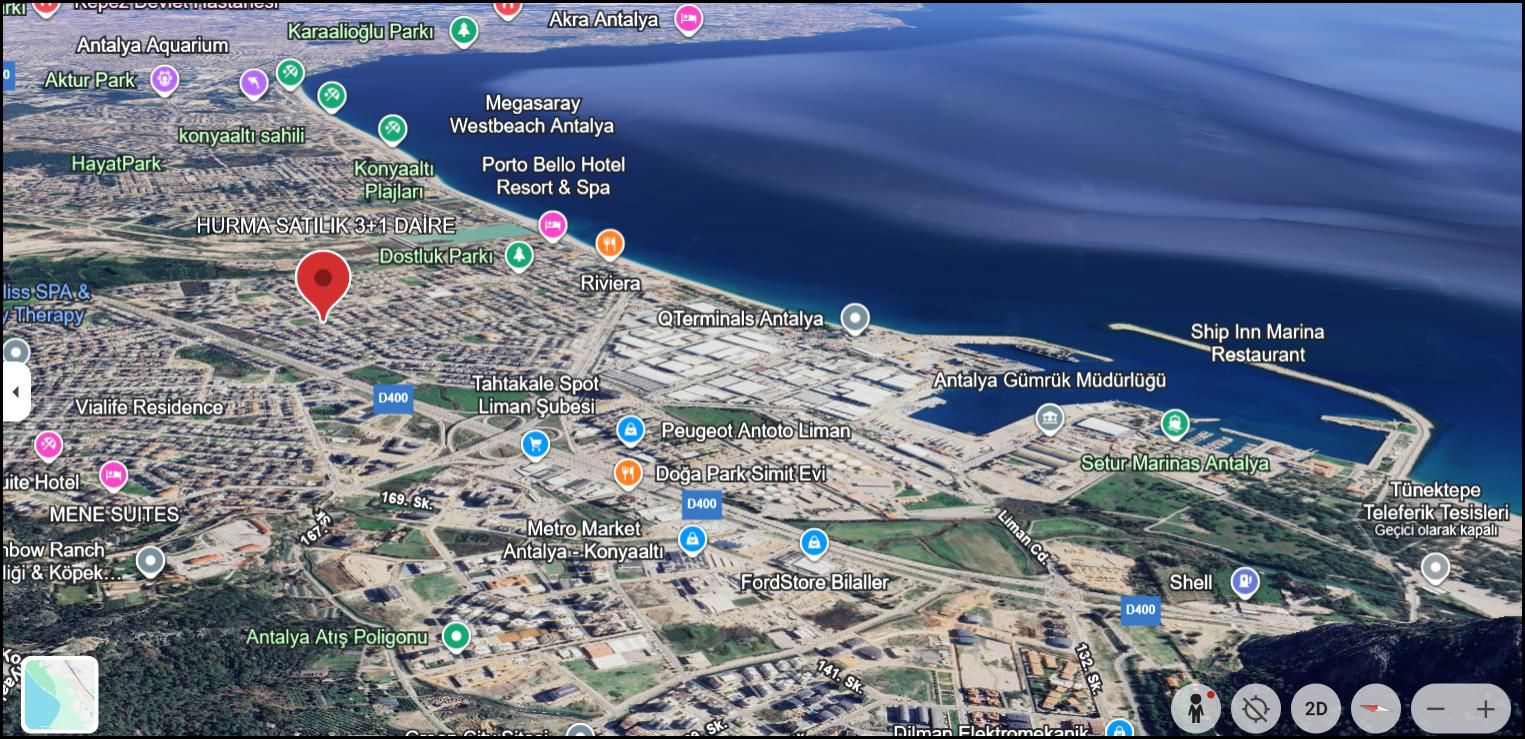Screen dimensions: 1525x739
Task: Click the Dostluk Parkı green park marker
Action: 518,257
